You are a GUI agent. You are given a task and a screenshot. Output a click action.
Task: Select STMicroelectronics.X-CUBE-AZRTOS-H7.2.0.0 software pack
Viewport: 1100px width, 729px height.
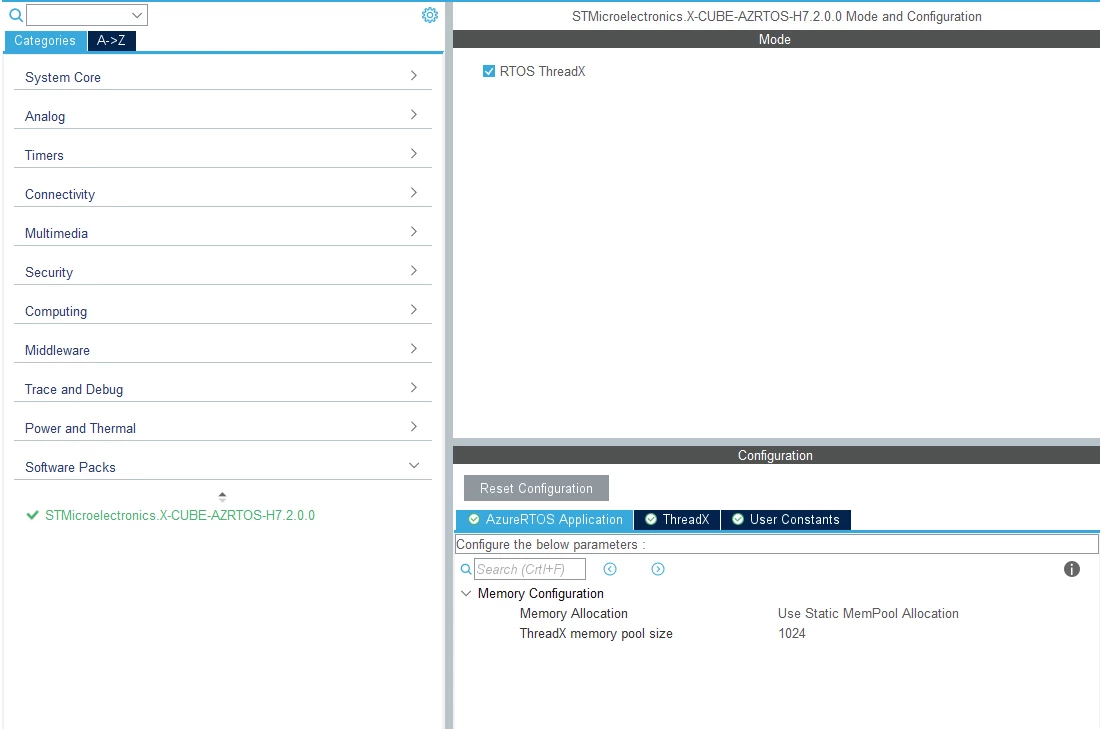point(180,515)
